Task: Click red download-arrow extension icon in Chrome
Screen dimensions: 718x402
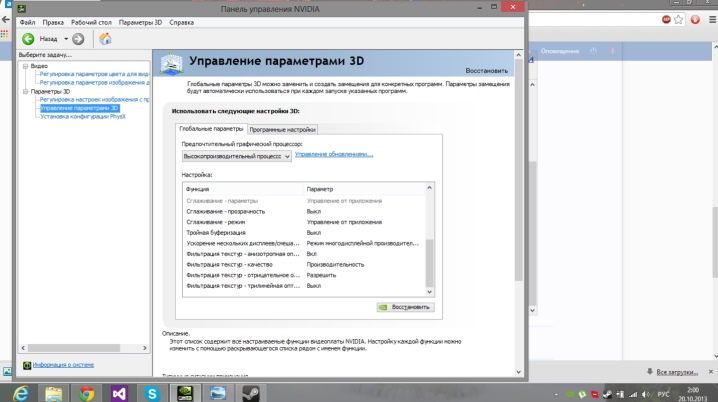Action: 695,19
